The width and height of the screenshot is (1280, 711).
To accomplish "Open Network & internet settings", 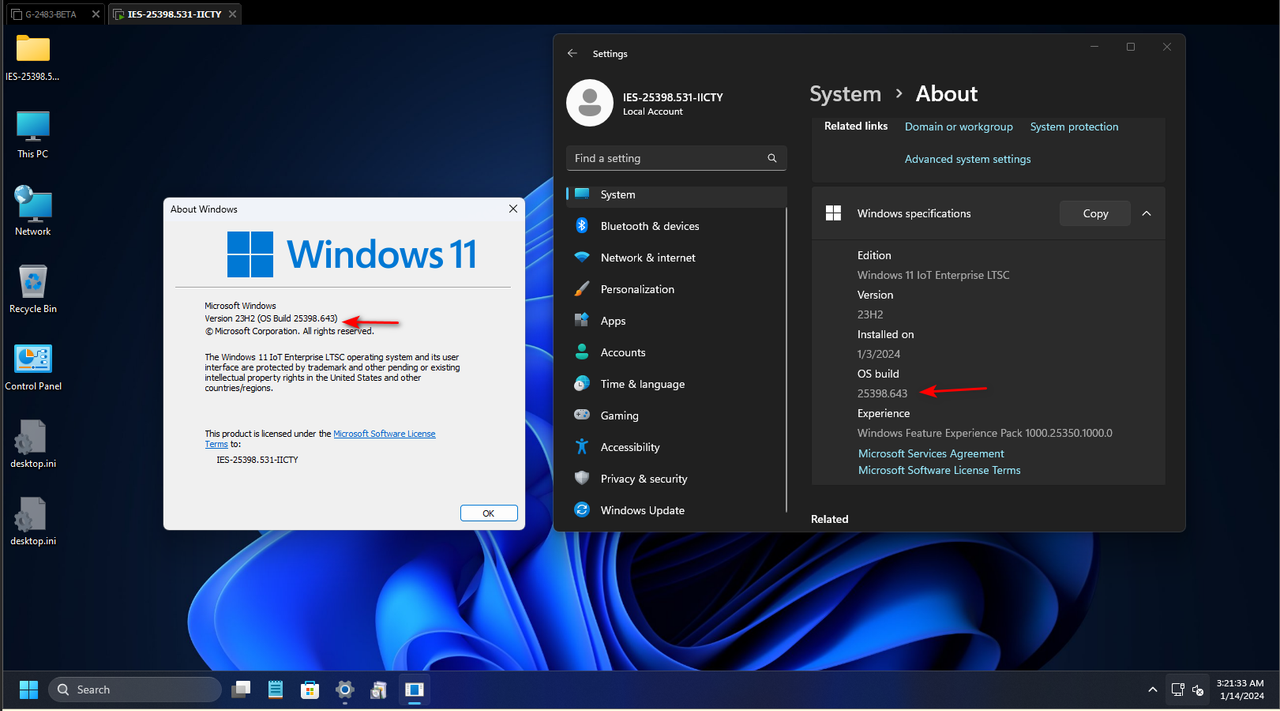I will tap(676, 258).
